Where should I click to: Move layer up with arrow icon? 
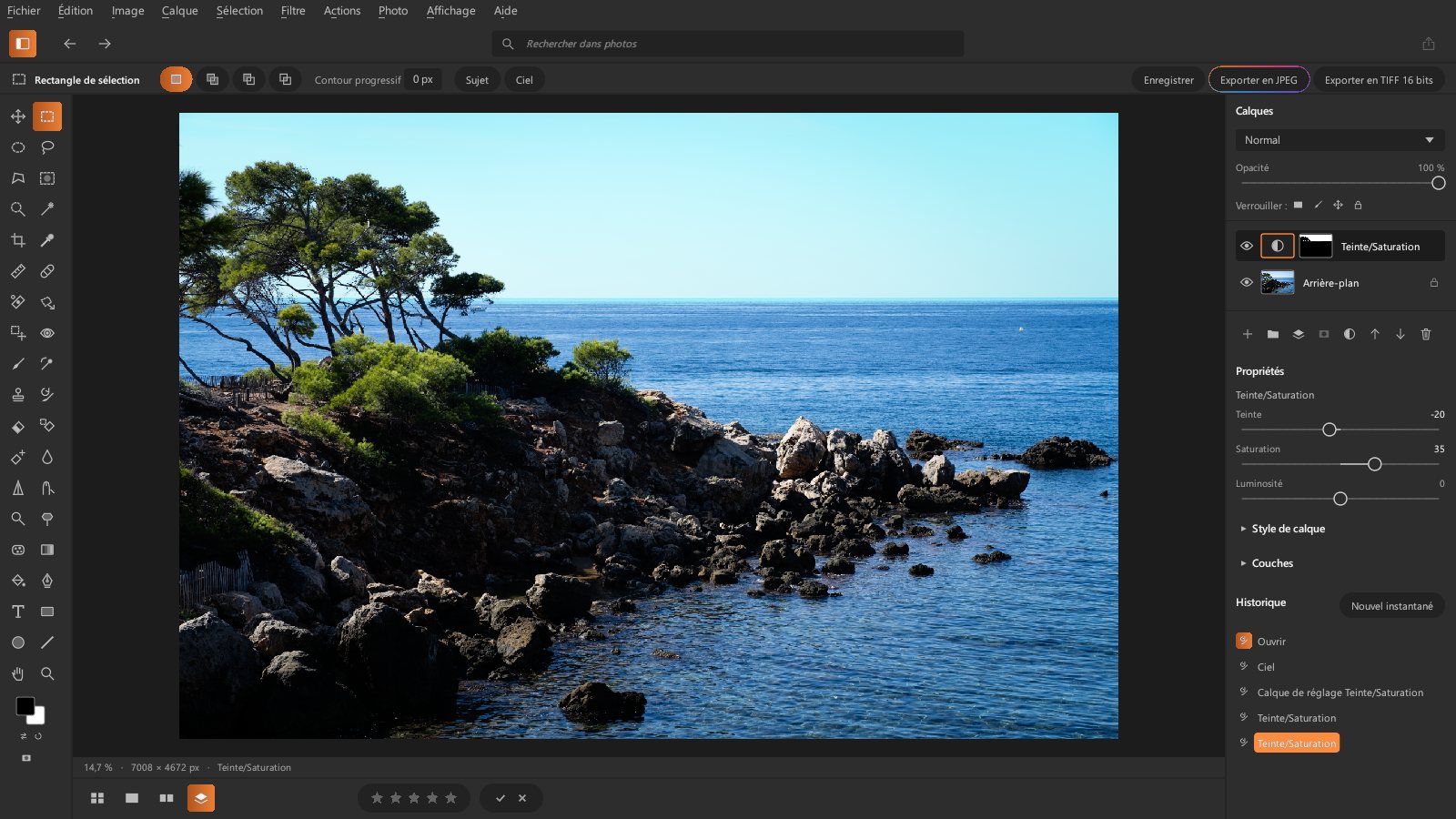[x=1375, y=334]
